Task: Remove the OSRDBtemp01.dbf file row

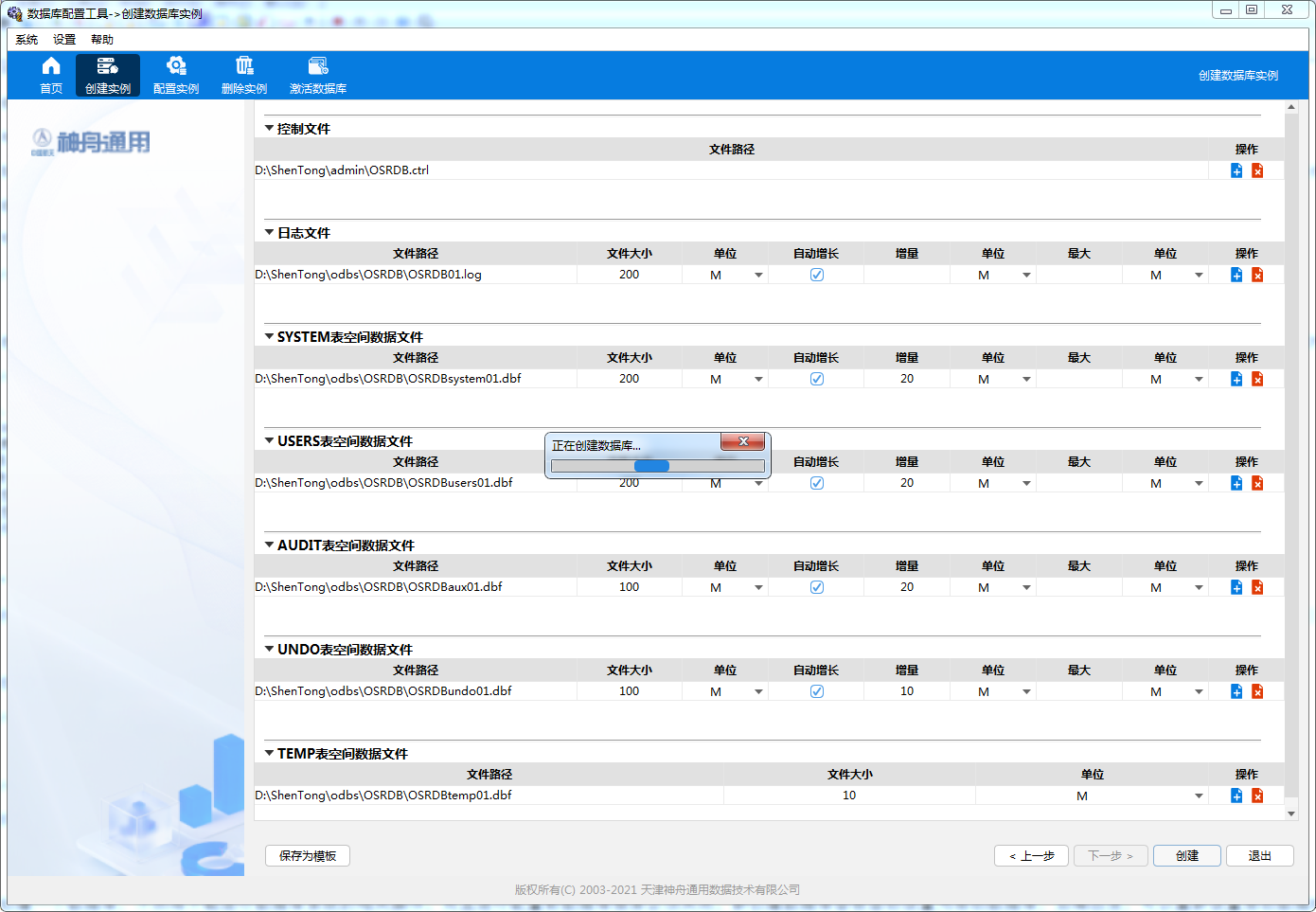Action: point(1257,796)
